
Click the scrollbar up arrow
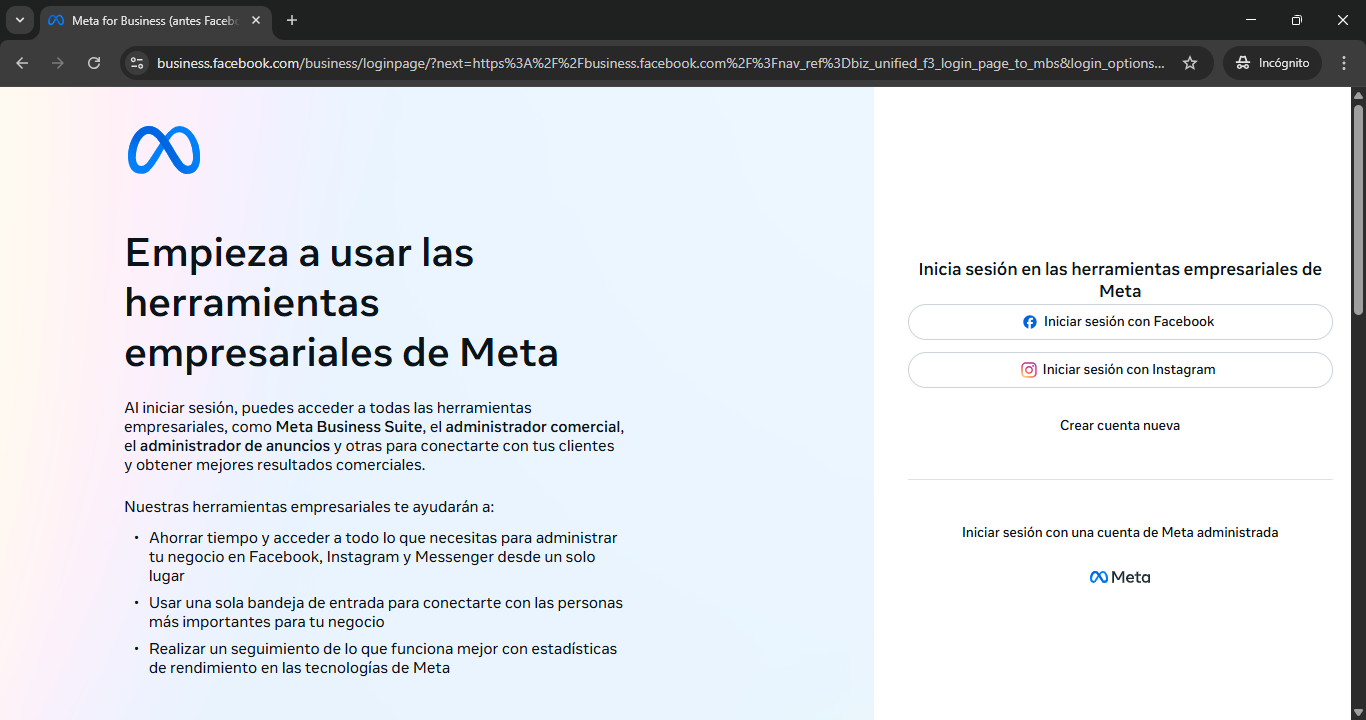(x=1358, y=95)
